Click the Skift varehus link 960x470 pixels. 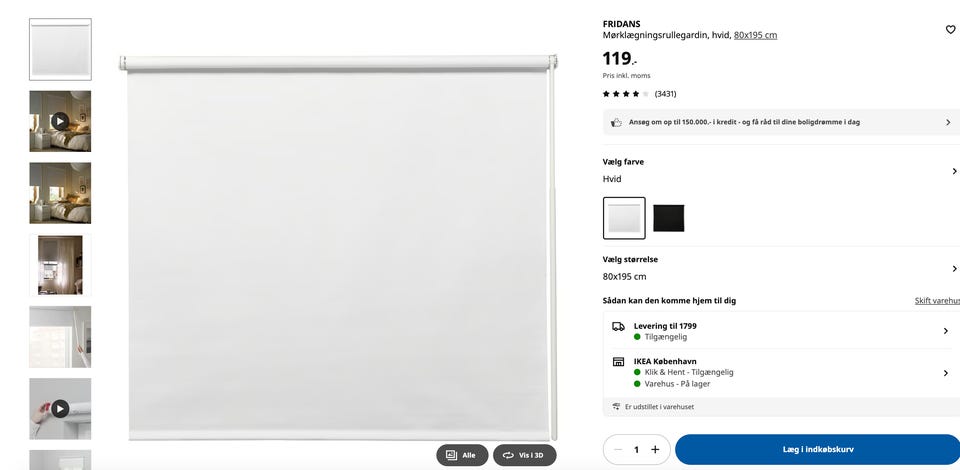point(937,301)
